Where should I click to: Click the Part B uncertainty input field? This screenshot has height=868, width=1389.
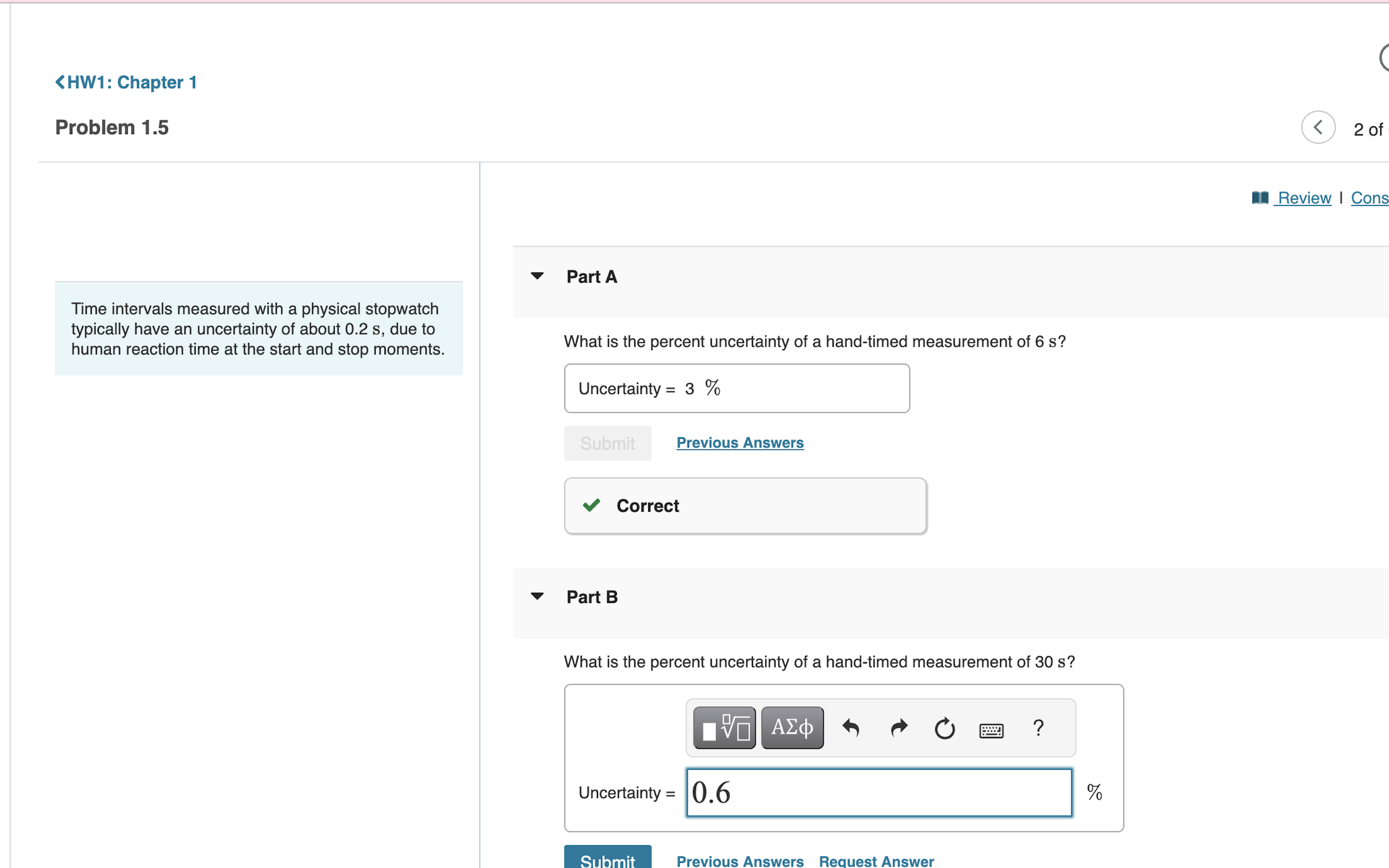pos(879,792)
